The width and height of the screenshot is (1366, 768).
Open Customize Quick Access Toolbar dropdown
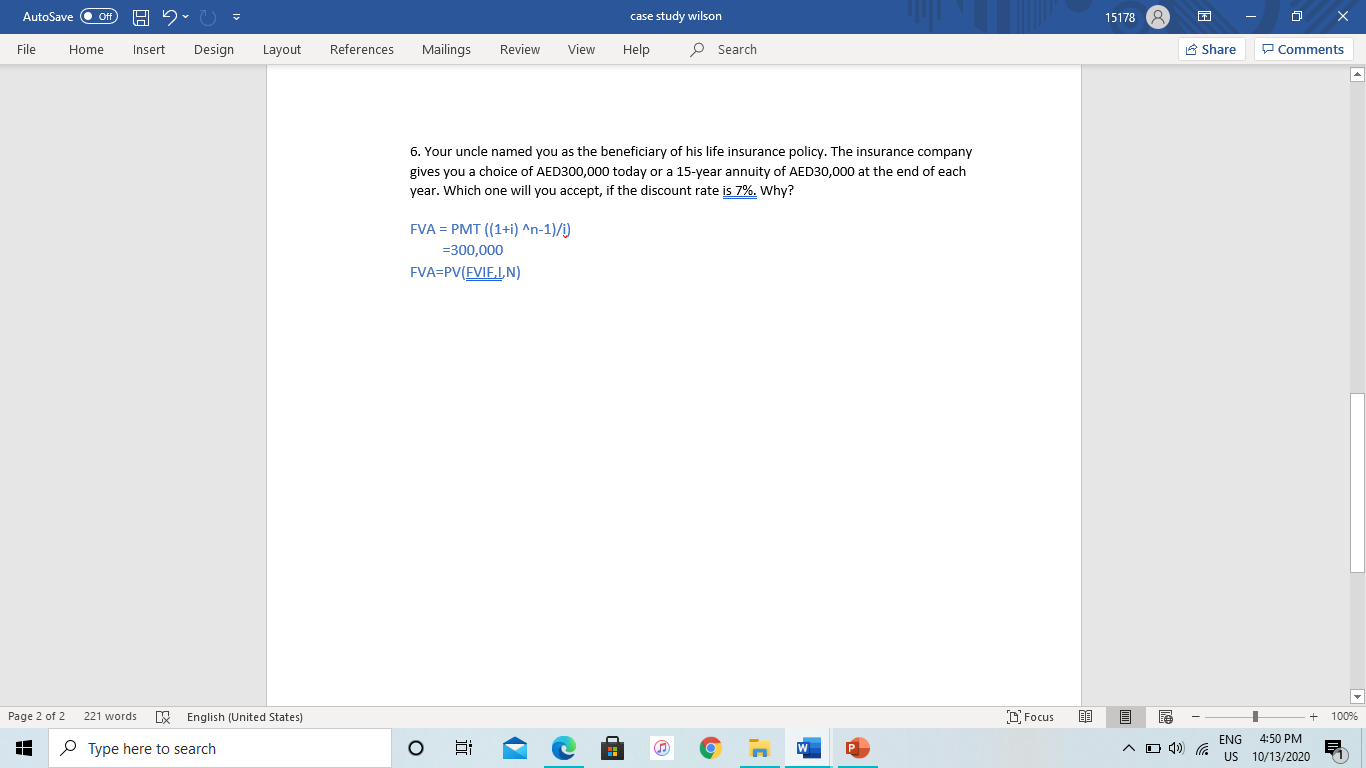point(238,16)
